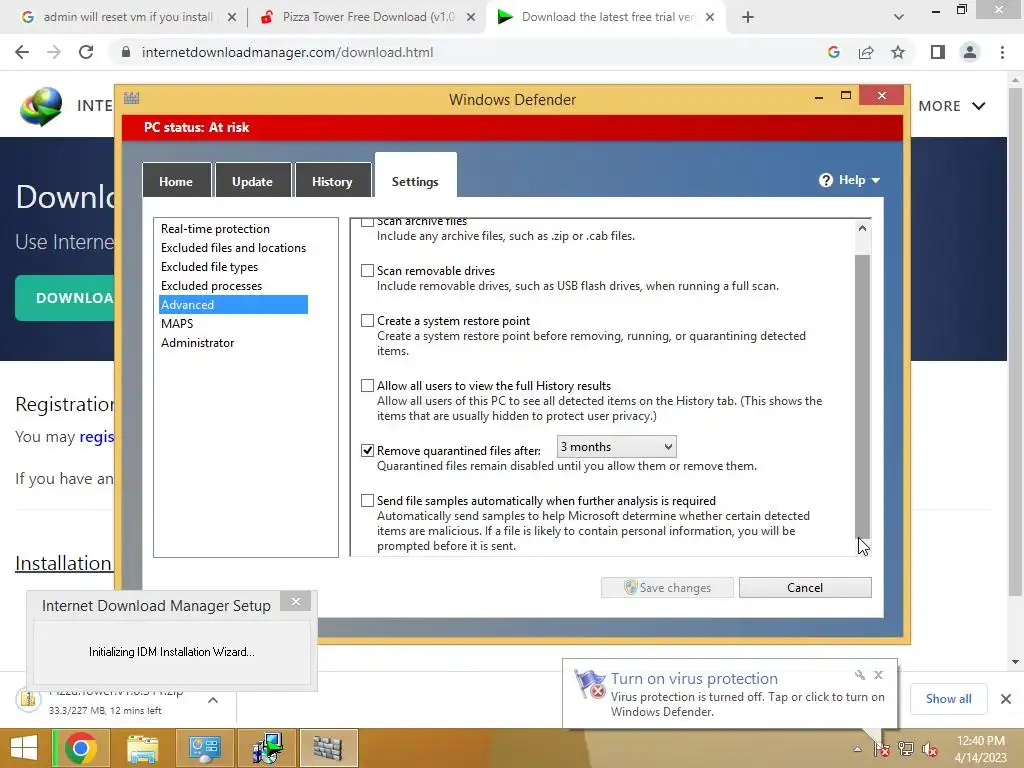Select Excluded files and locations
1024x768 pixels.
[x=233, y=248]
